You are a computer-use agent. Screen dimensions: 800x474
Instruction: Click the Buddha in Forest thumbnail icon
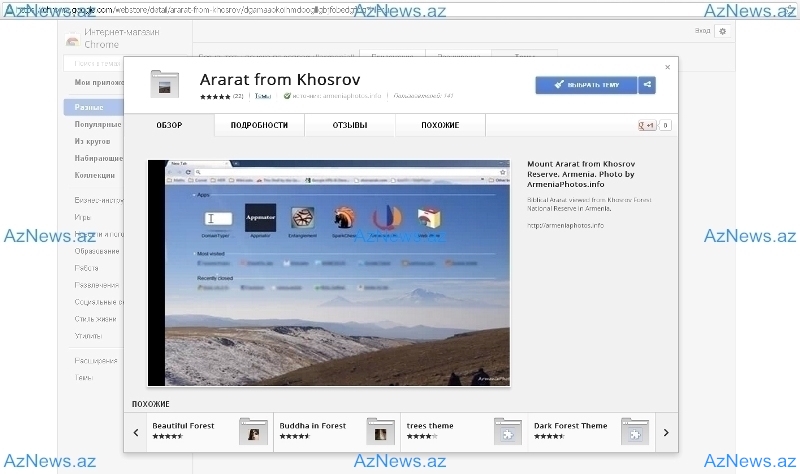click(381, 432)
